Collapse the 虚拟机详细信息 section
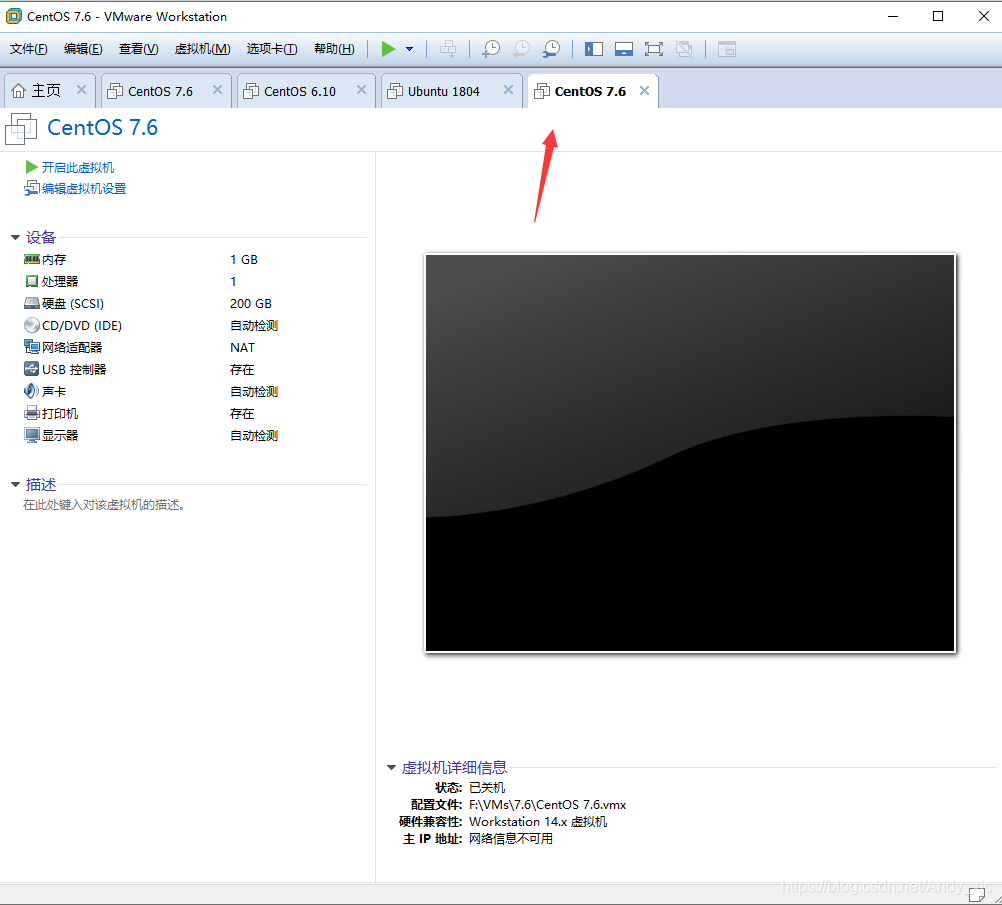Screen dimensions: 1002x905 coord(391,768)
